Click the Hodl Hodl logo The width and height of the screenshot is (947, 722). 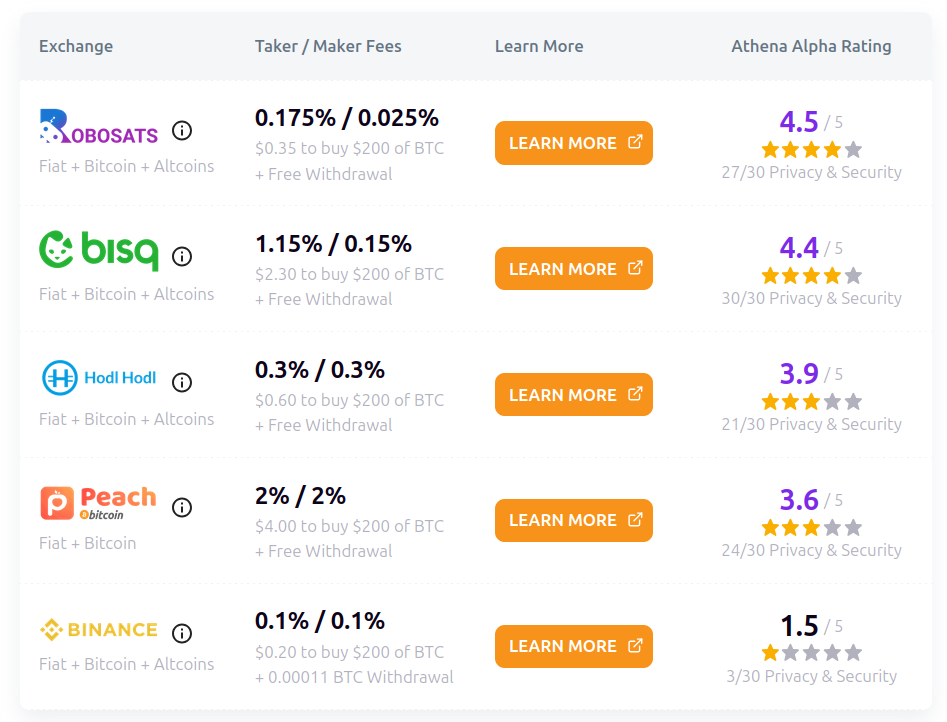pyautogui.click(x=99, y=378)
